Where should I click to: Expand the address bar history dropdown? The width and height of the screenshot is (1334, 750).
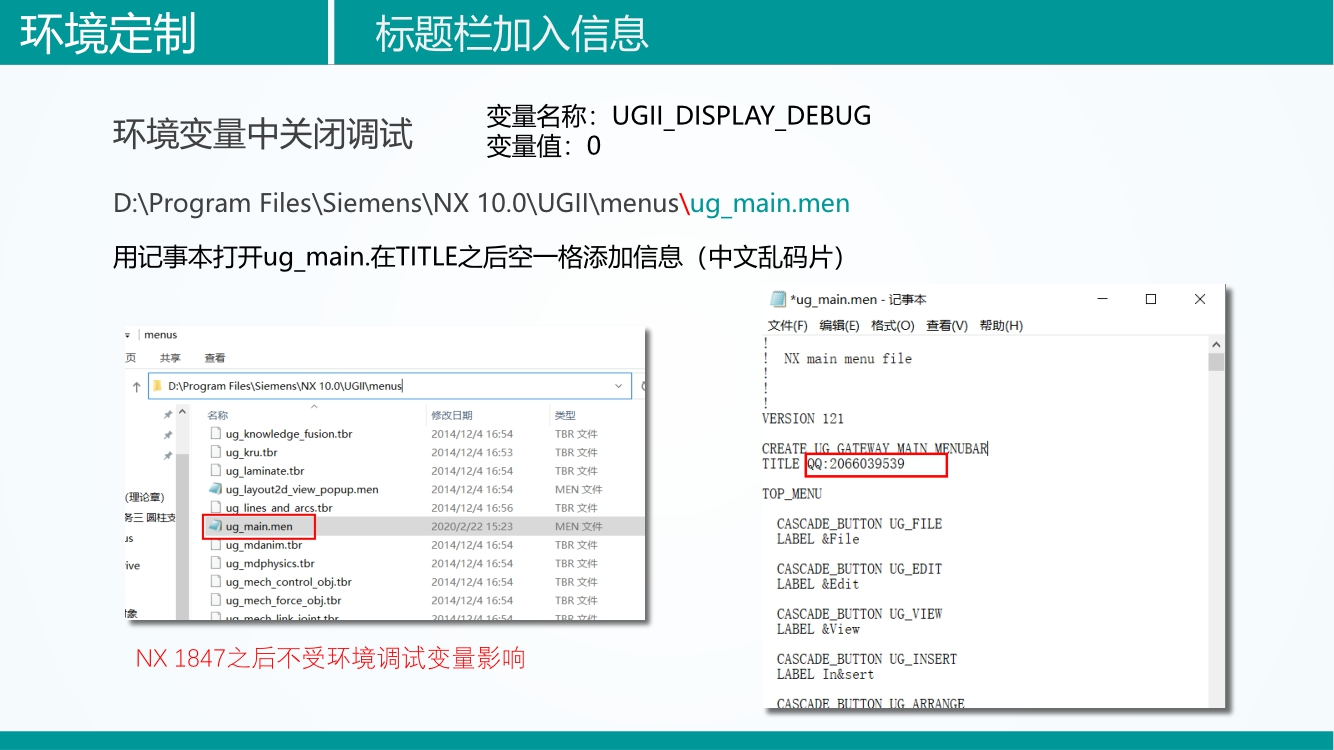pyautogui.click(x=619, y=386)
